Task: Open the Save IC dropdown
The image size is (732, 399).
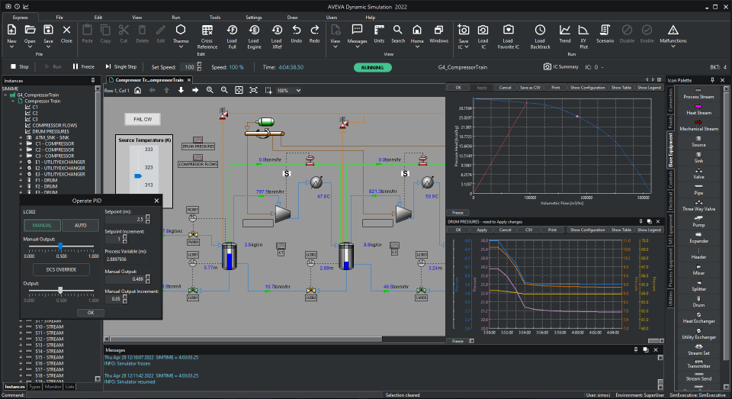Action: [466, 47]
